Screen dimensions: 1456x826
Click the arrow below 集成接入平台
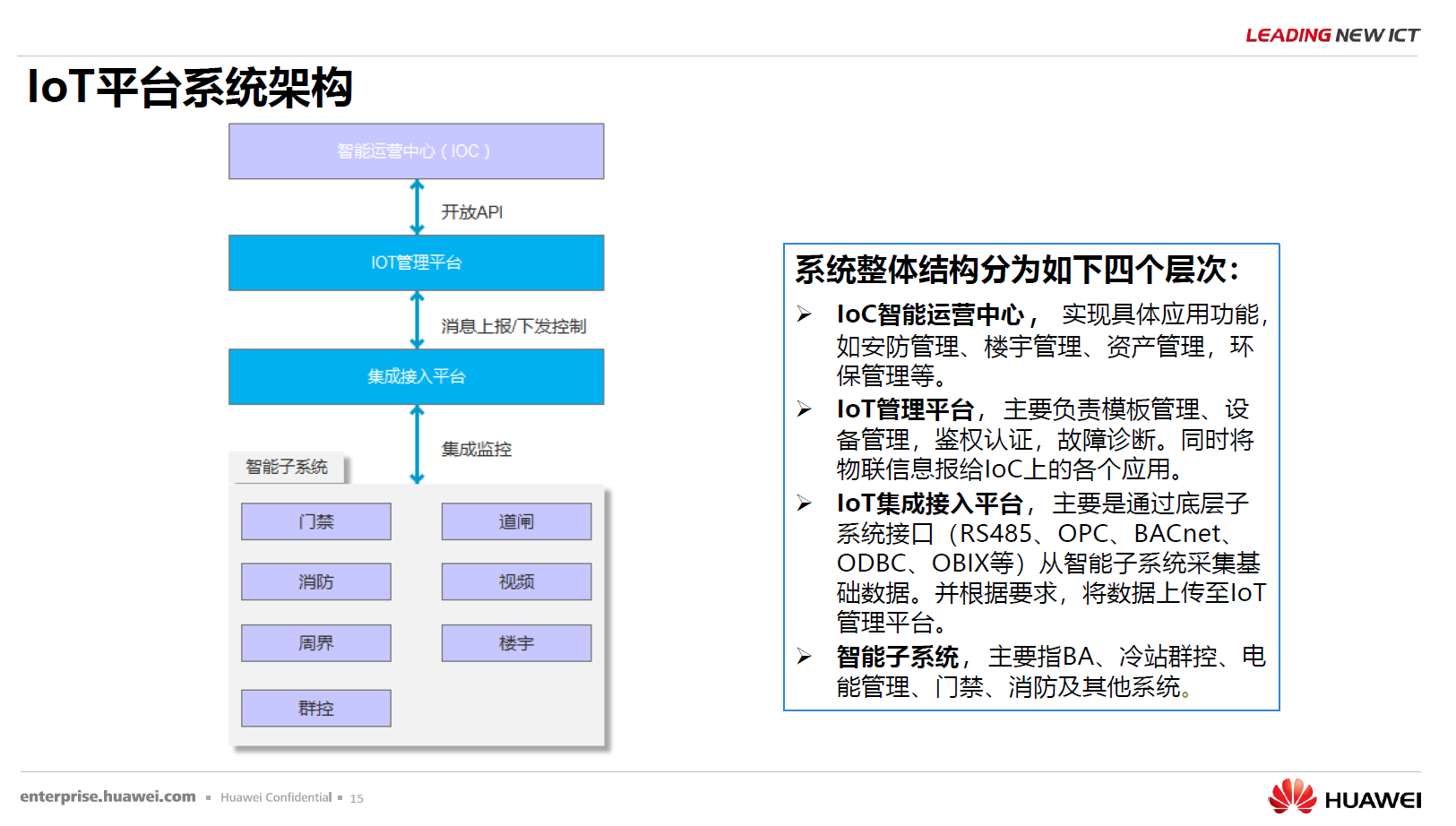point(417,444)
